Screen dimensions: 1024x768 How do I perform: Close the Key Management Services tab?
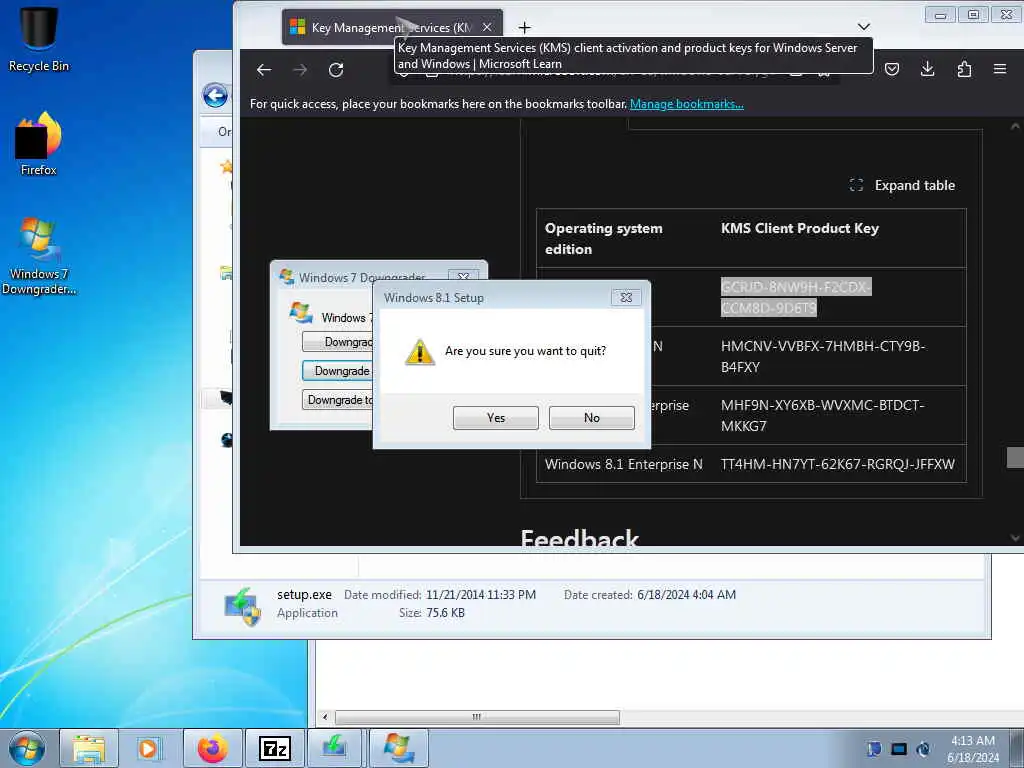487,27
